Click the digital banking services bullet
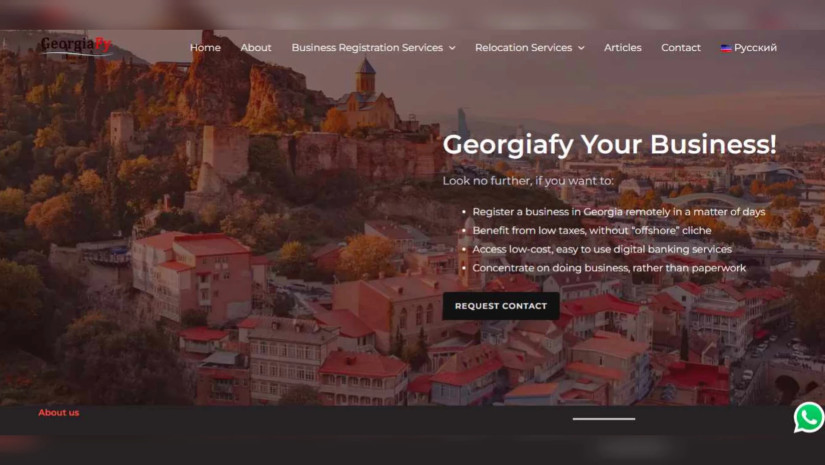The height and width of the screenshot is (465, 825). [602, 249]
